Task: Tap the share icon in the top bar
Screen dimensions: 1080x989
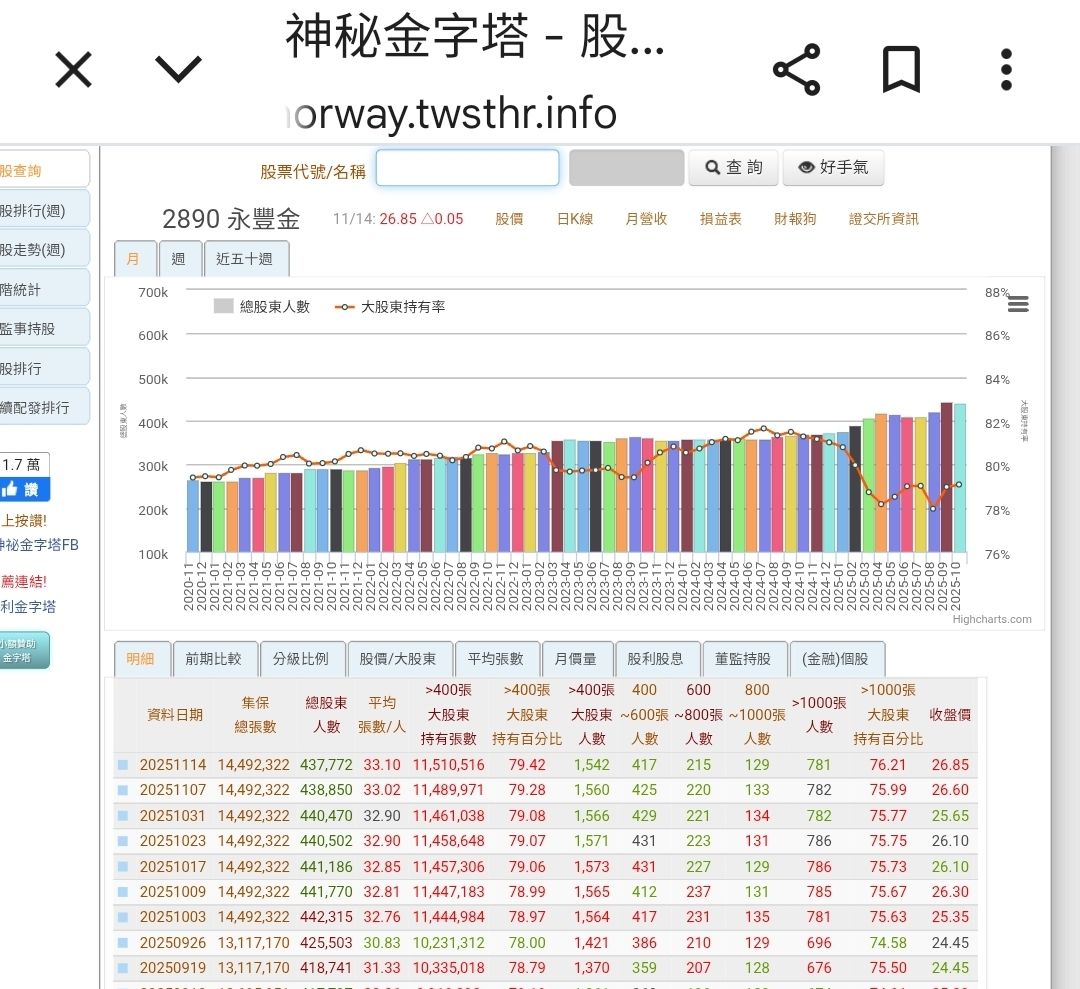Action: 795,69
